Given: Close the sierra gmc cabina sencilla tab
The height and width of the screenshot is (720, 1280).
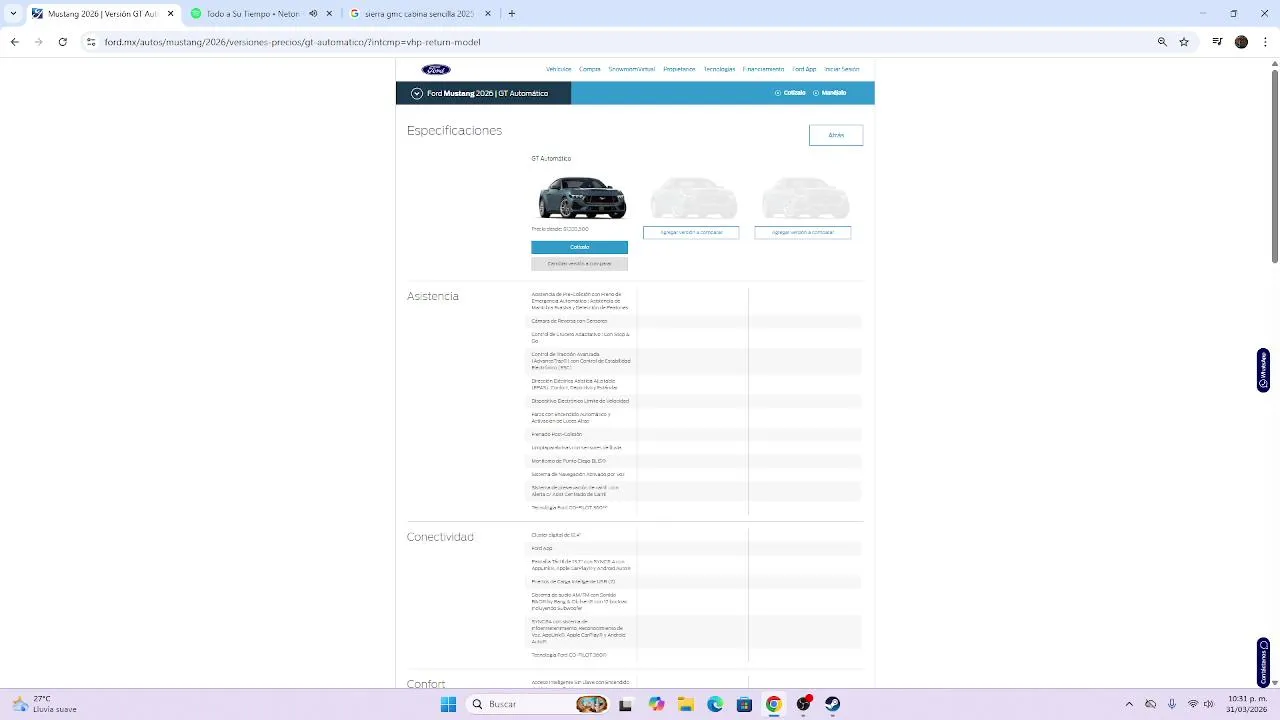Looking at the screenshot, I should click(488, 14).
